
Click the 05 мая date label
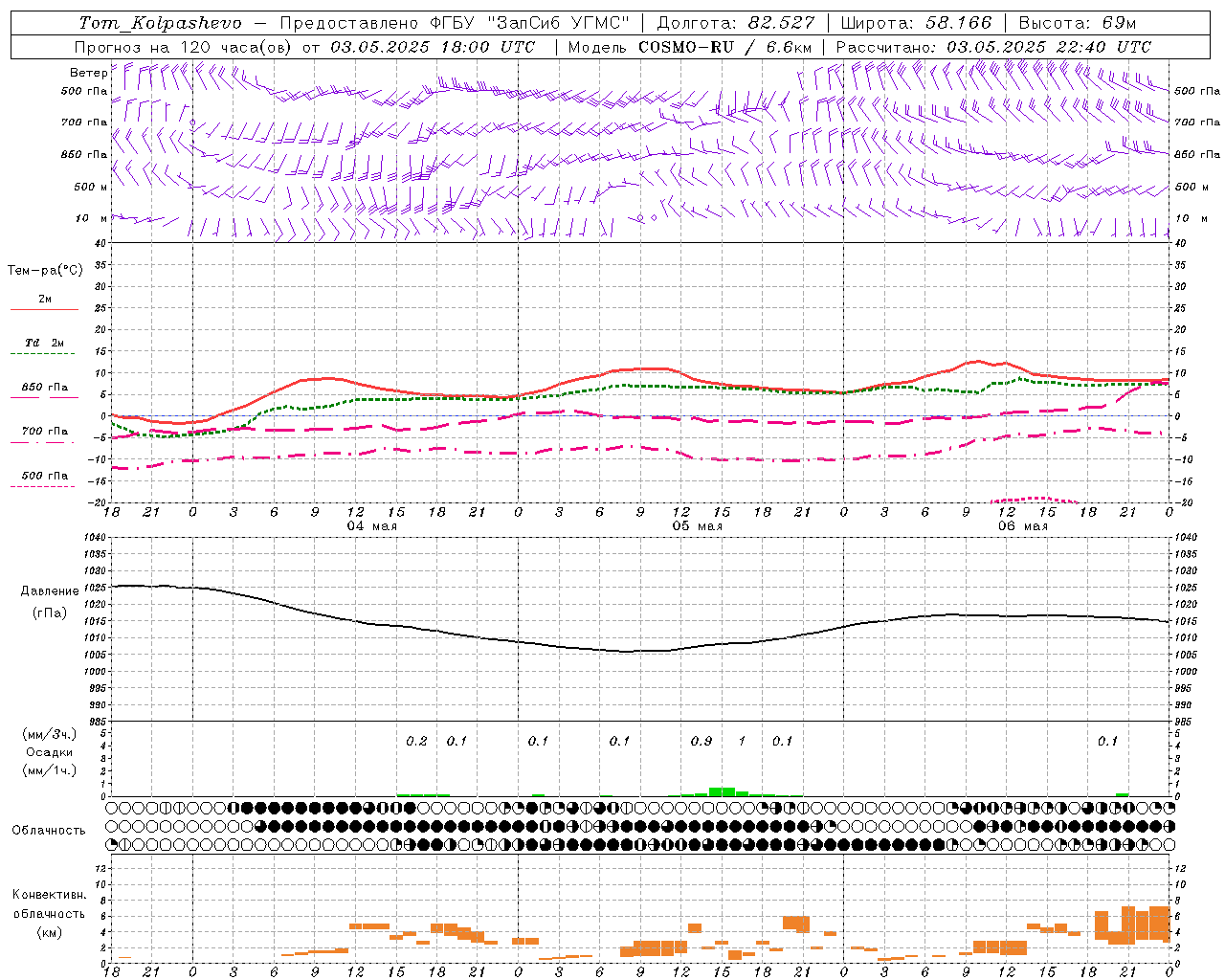[x=697, y=526]
